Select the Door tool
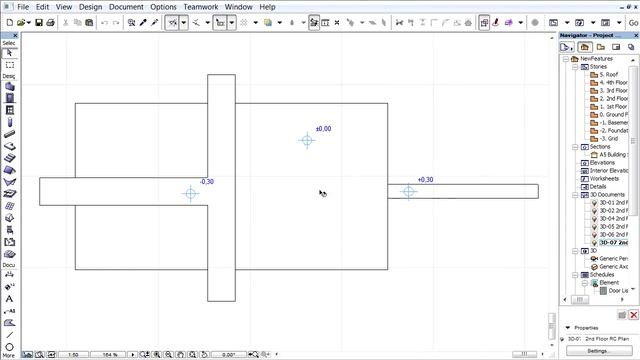The width and height of the screenshot is (640, 360). [x=9, y=98]
